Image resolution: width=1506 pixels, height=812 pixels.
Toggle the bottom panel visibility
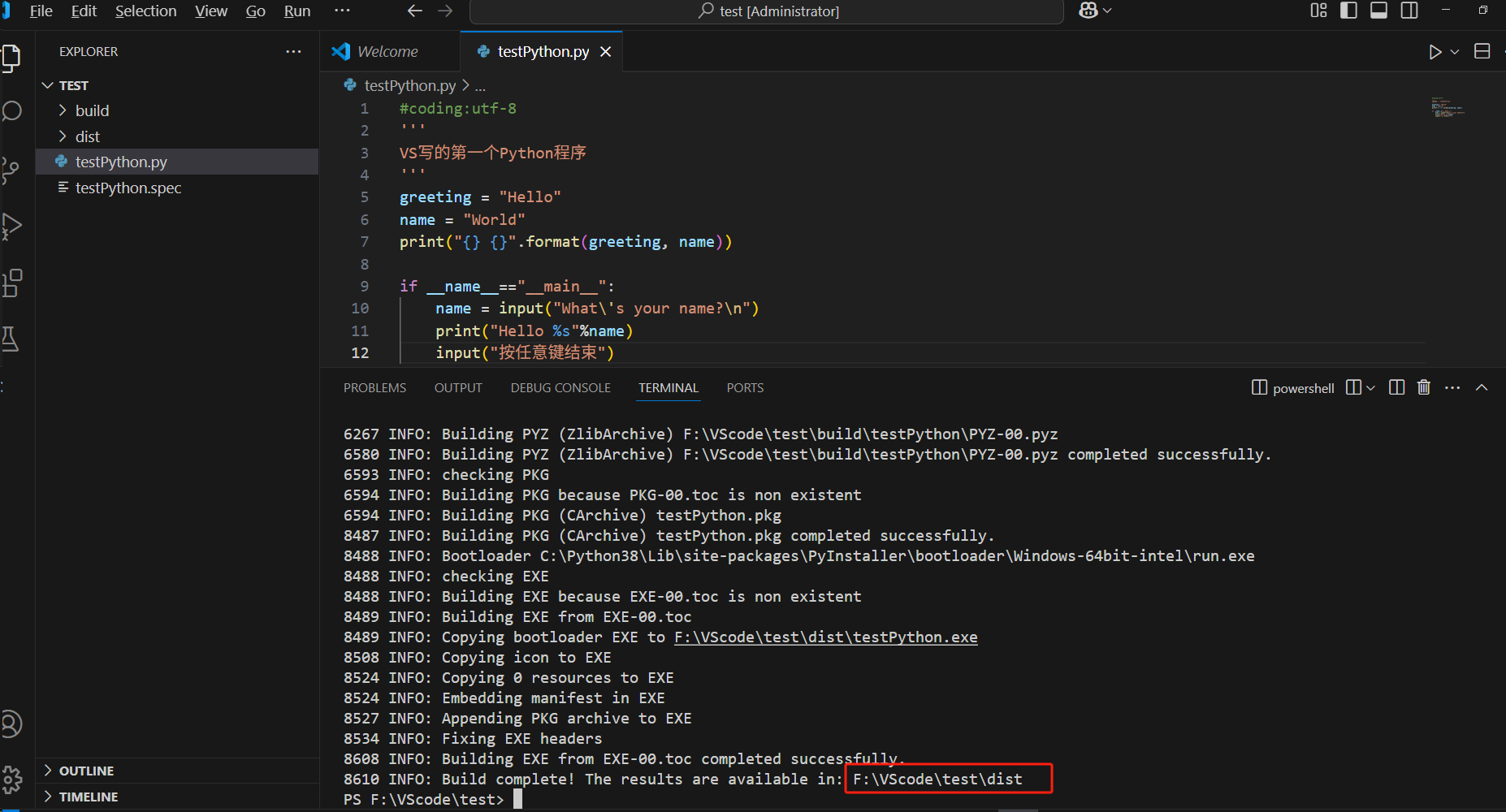pos(1379,11)
